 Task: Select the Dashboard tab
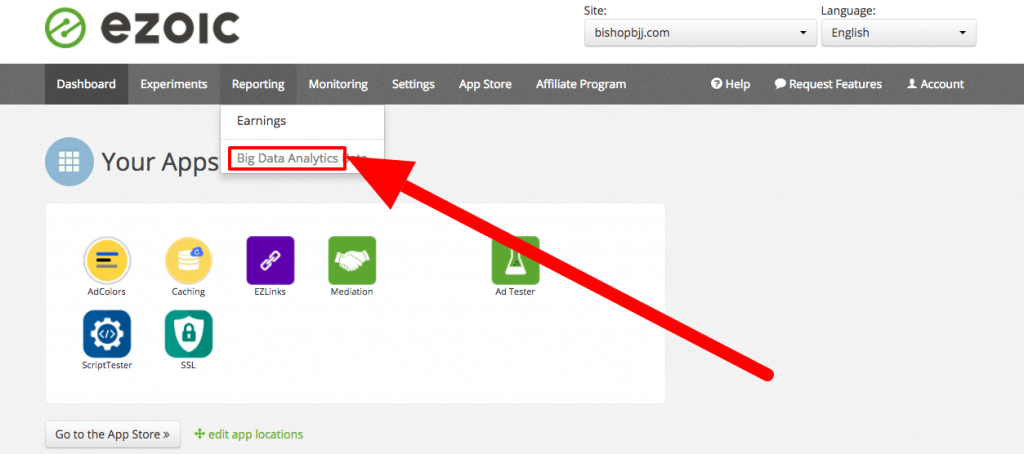click(86, 84)
